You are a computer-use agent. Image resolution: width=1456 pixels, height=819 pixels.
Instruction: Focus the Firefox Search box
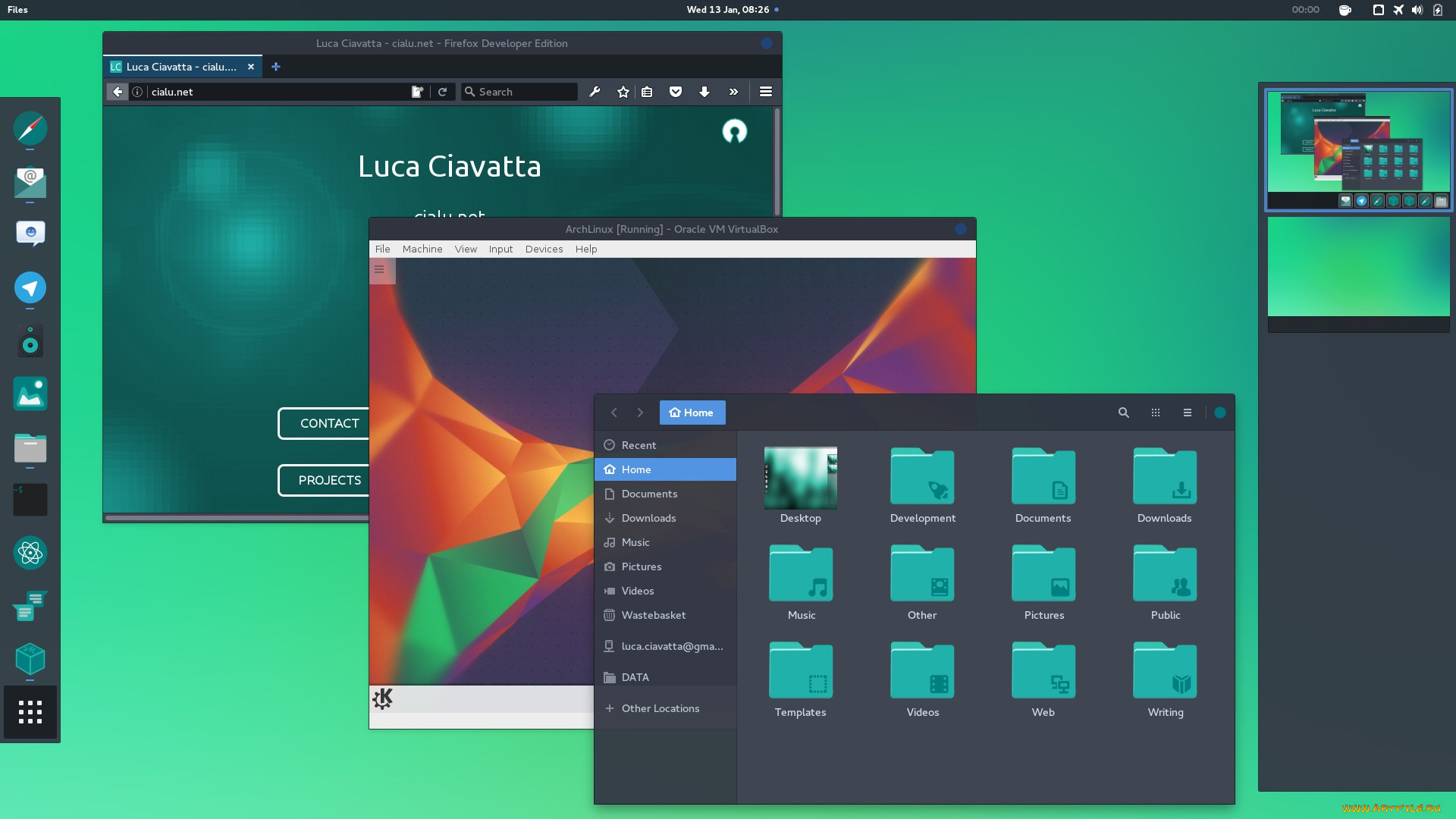pos(519,92)
